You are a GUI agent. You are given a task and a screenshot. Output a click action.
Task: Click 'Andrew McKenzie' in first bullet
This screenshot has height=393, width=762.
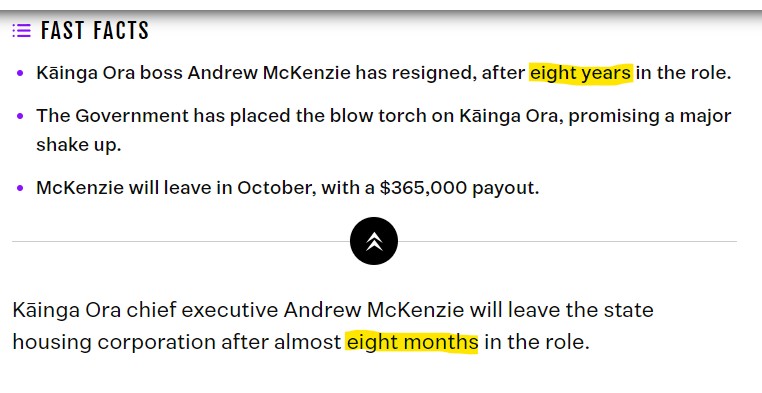pyautogui.click(x=269, y=73)
